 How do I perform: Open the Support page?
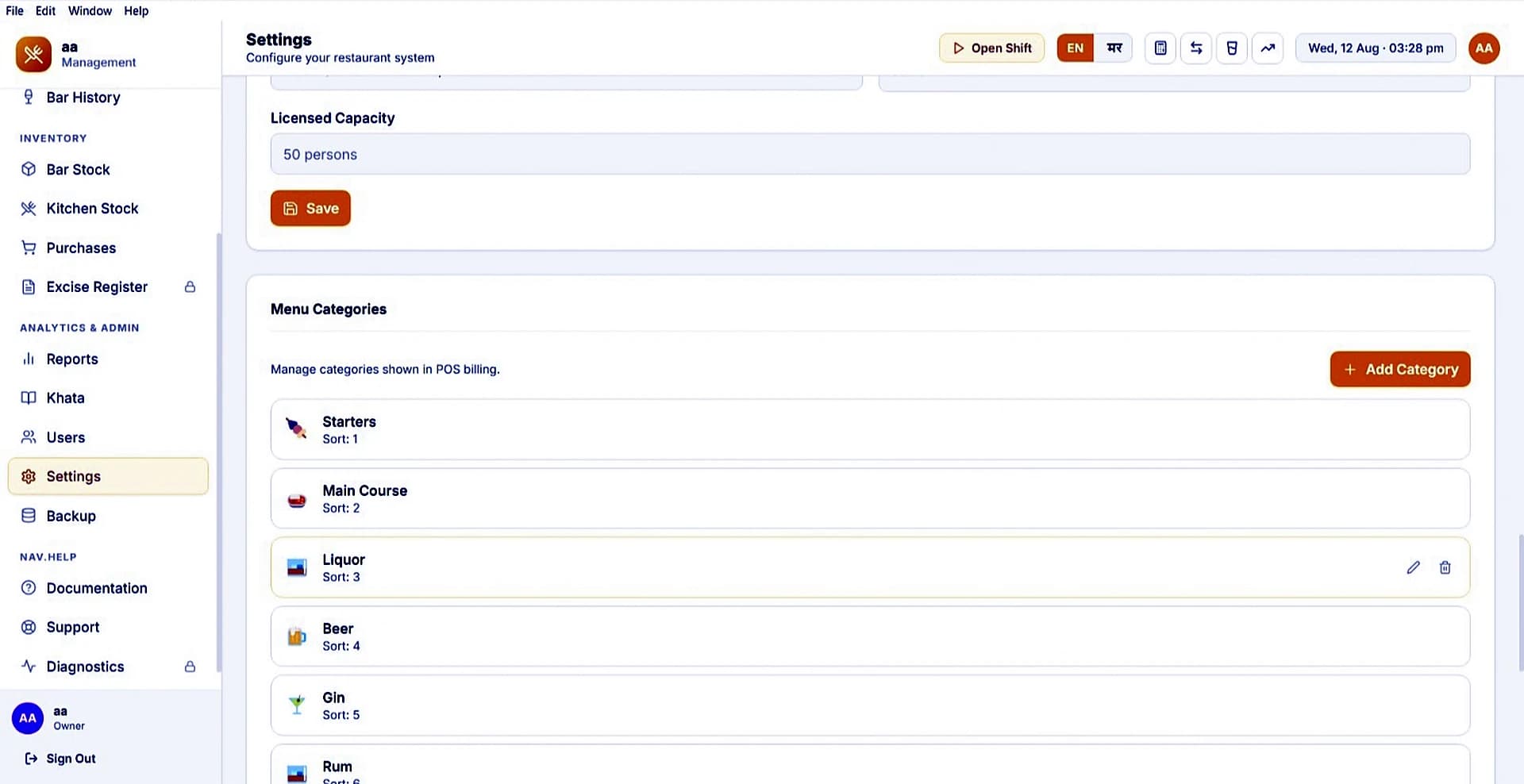click(x=108, y=627)
